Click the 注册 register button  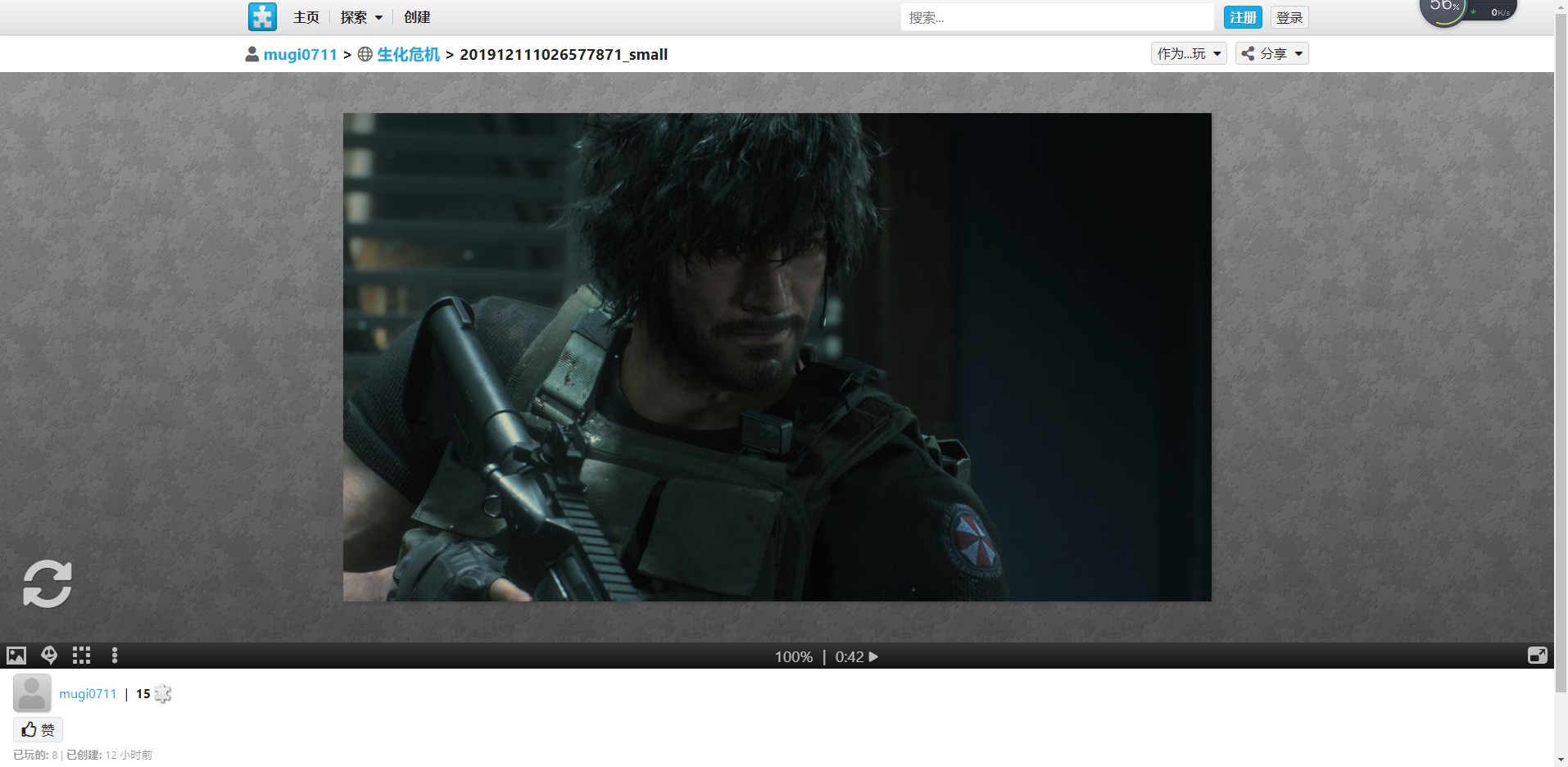1243,17
